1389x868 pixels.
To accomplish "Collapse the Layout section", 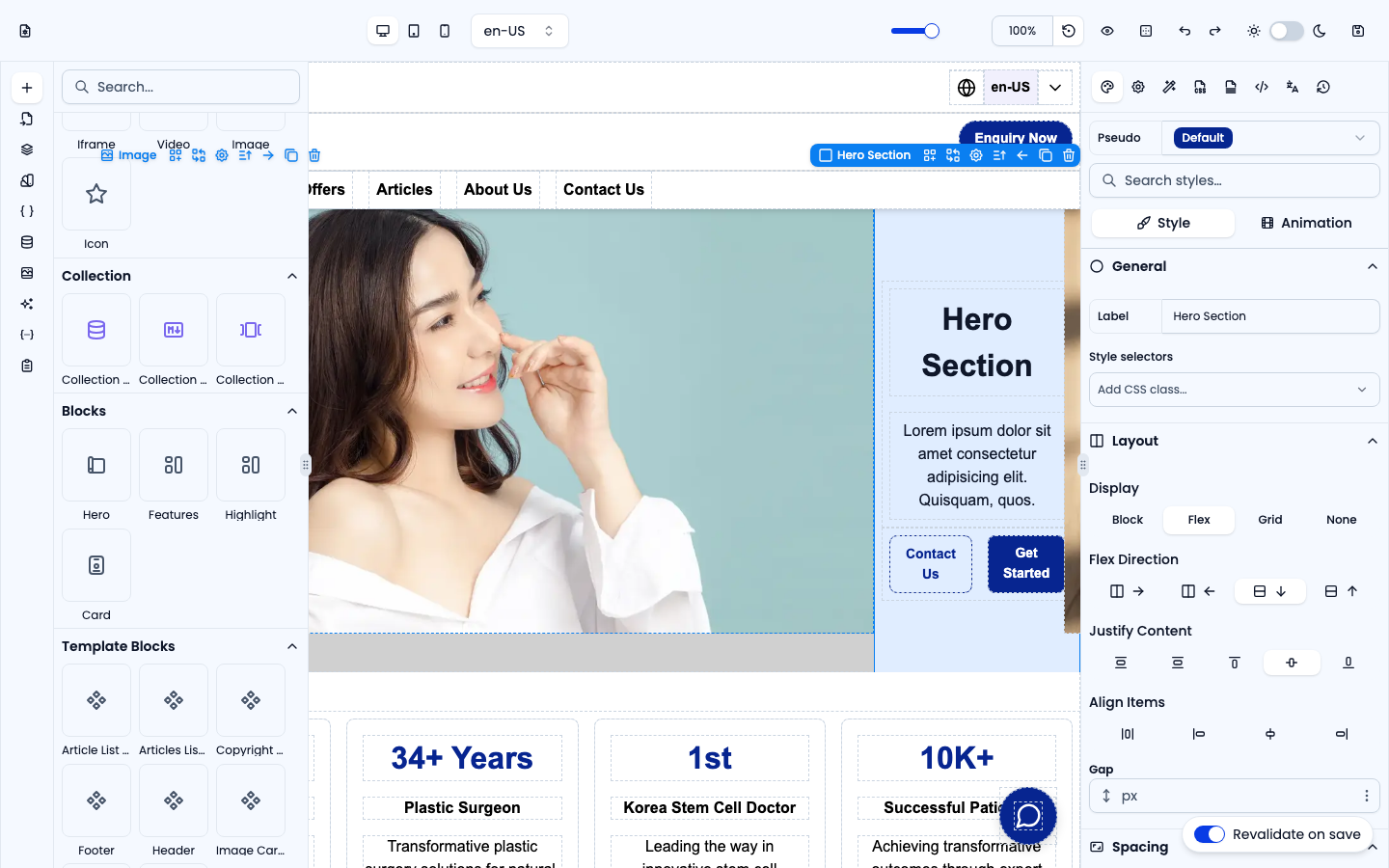I will click(1373, 441).
